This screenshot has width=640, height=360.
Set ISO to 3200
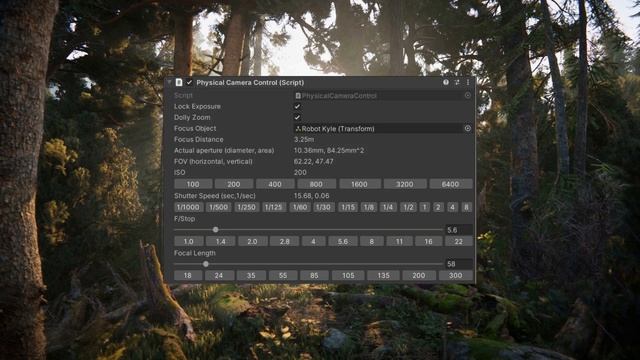pyautogui.click(x=405, y=184)
